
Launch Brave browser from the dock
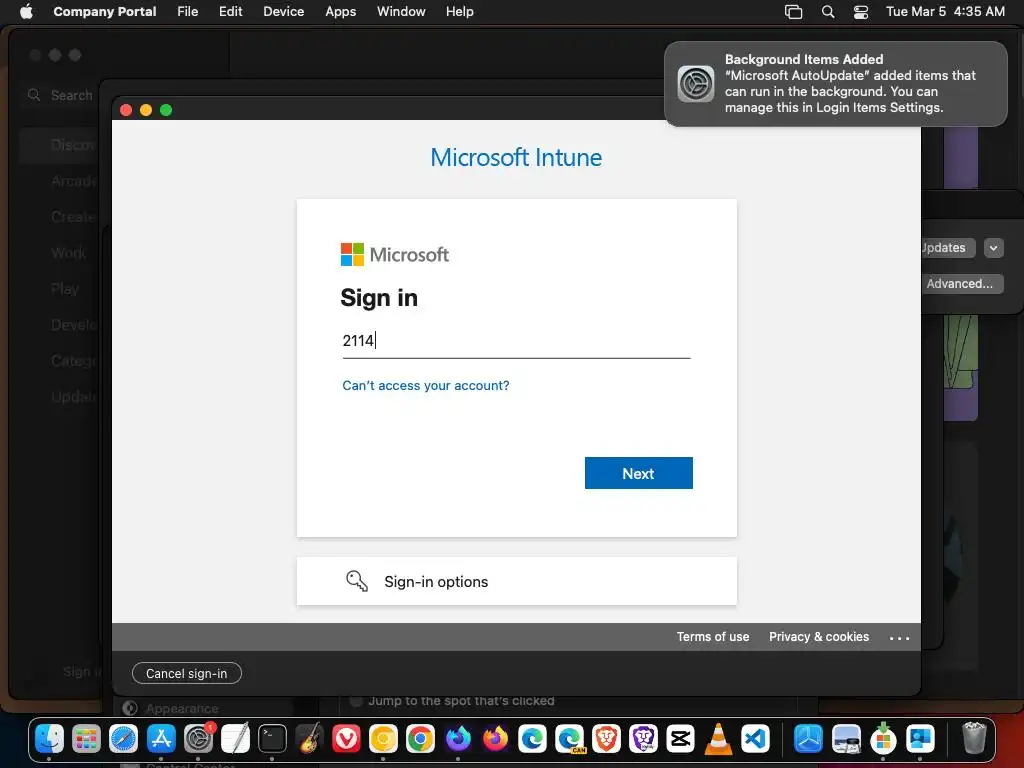pos(606,739)
